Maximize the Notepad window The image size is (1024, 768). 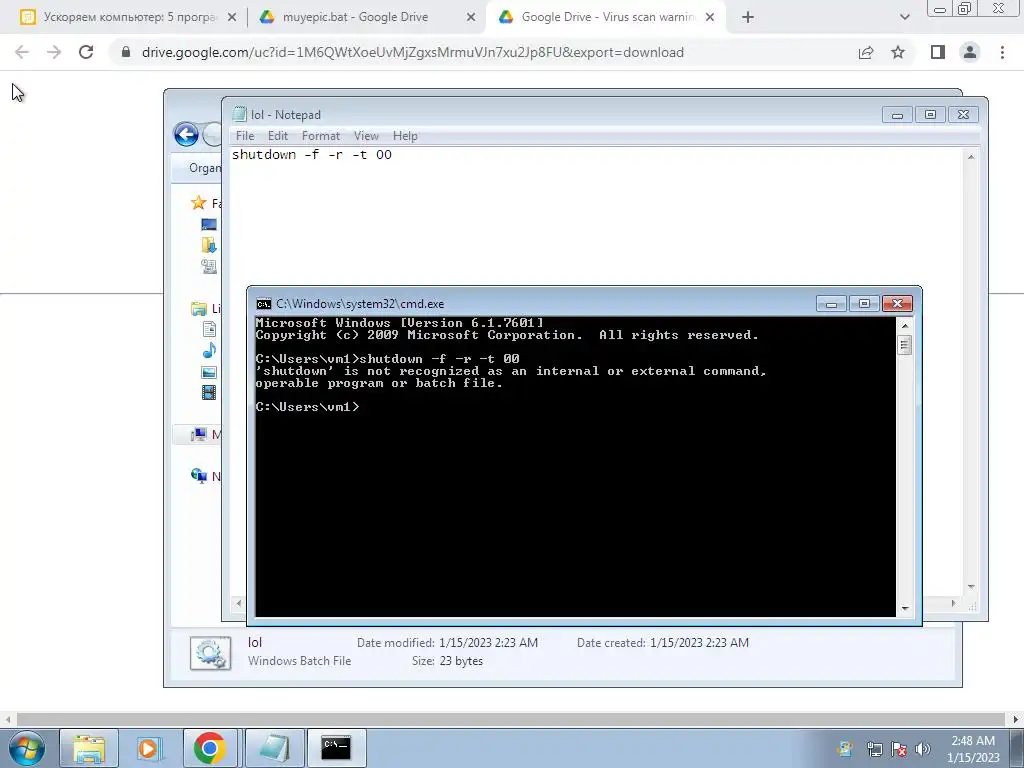(930, 115)
